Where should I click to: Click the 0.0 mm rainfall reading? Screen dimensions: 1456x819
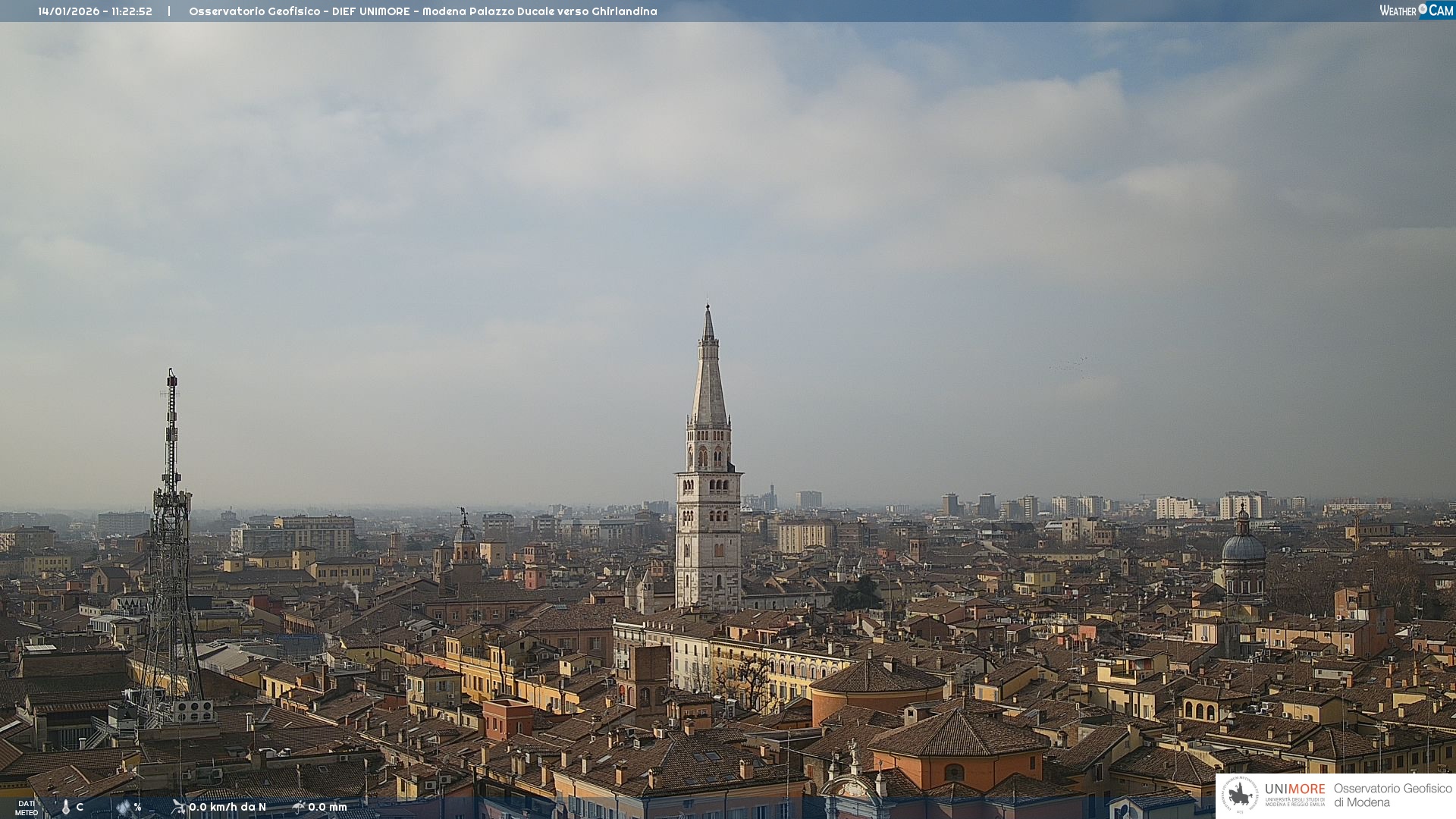coord(327,807)
